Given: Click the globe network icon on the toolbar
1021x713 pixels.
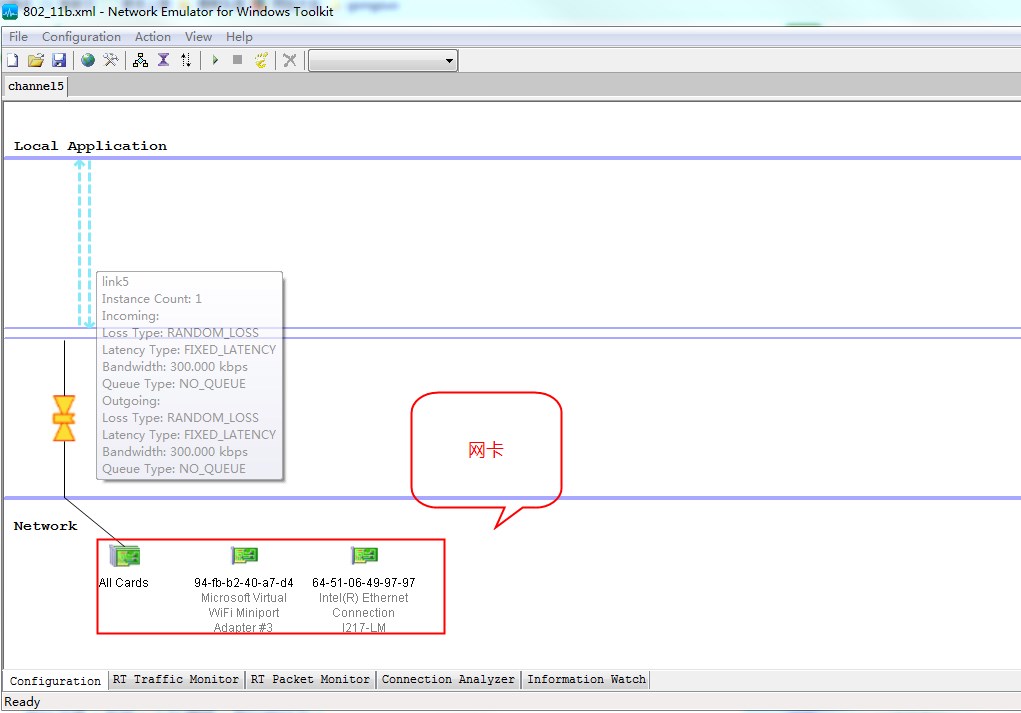Looking at the screenshot, I should [88, 59].
